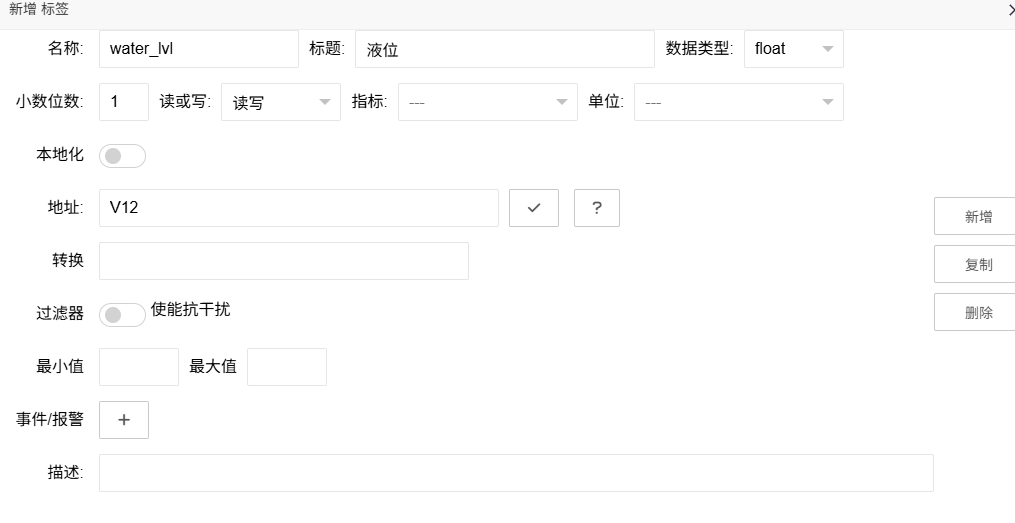Click the 过滤器 label

tap(60, 313)
